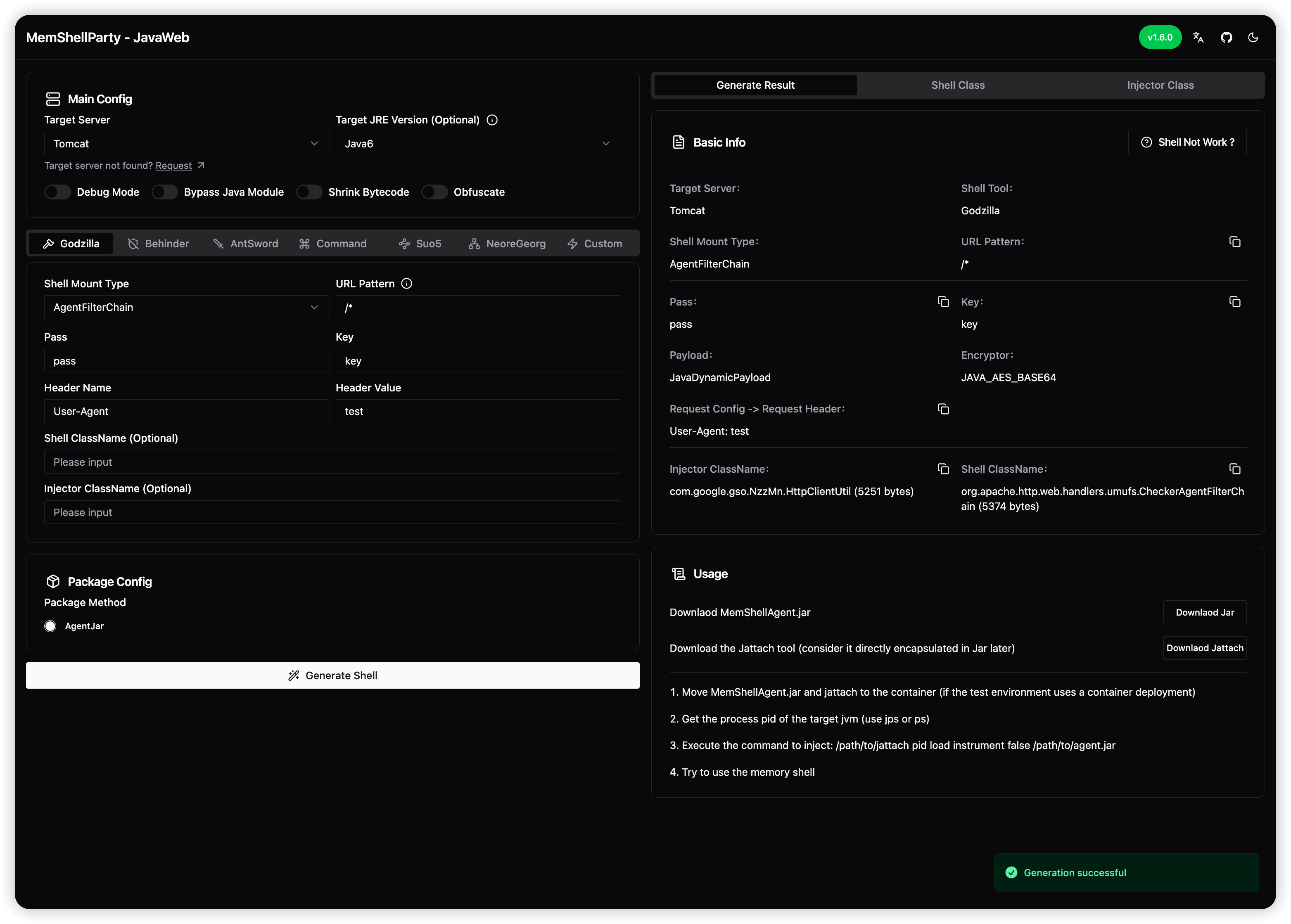The width and height of the screenshot is (1291, 924).
Task: Copy the Shell ClassName
Action: (1234, 469)
